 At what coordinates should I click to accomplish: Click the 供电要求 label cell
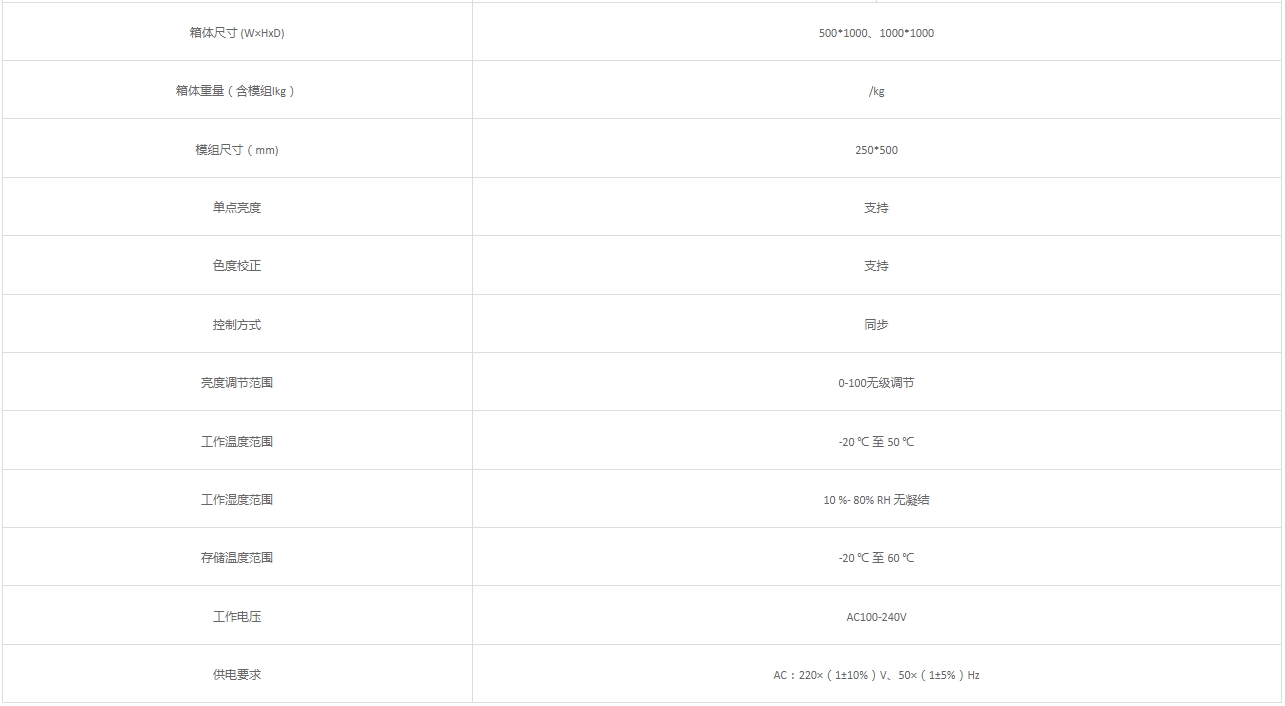pos(237,675)
